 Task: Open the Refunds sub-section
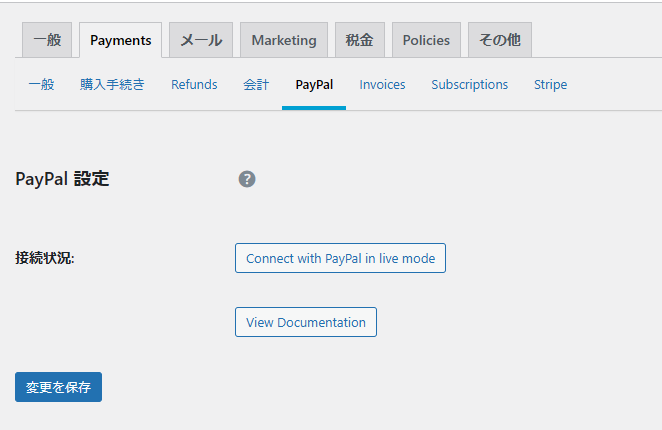pos(194,85)
